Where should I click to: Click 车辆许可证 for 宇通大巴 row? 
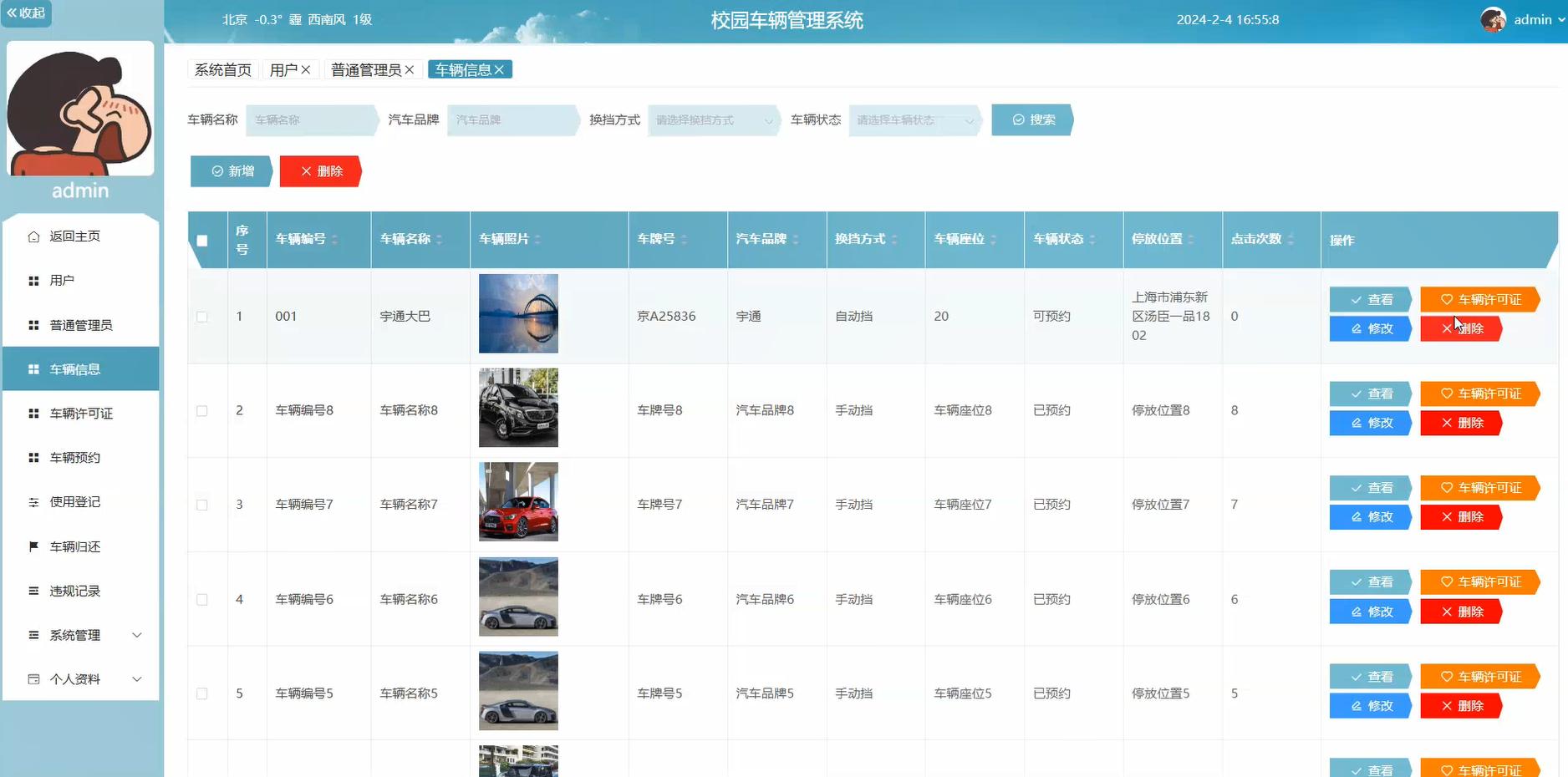pos(1480,299)
